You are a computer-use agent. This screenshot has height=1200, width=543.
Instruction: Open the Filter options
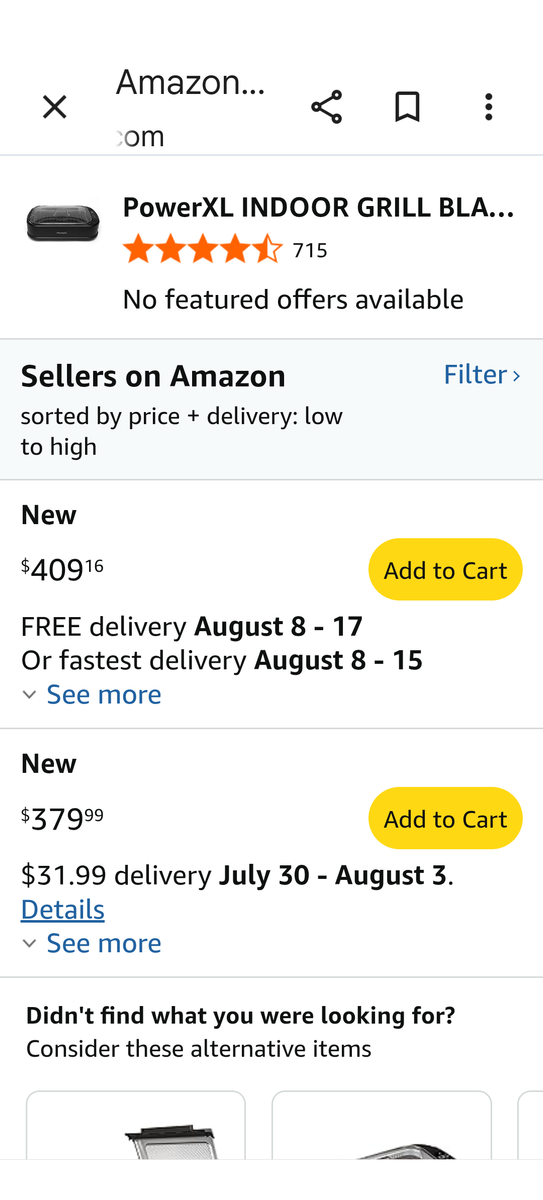[482, 374]
